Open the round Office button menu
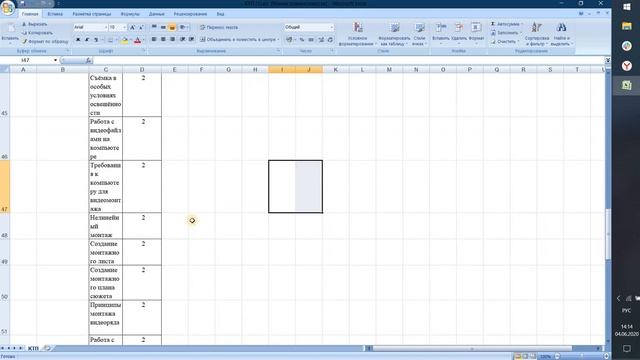This screenshot has height=360, width=640. 8,8
